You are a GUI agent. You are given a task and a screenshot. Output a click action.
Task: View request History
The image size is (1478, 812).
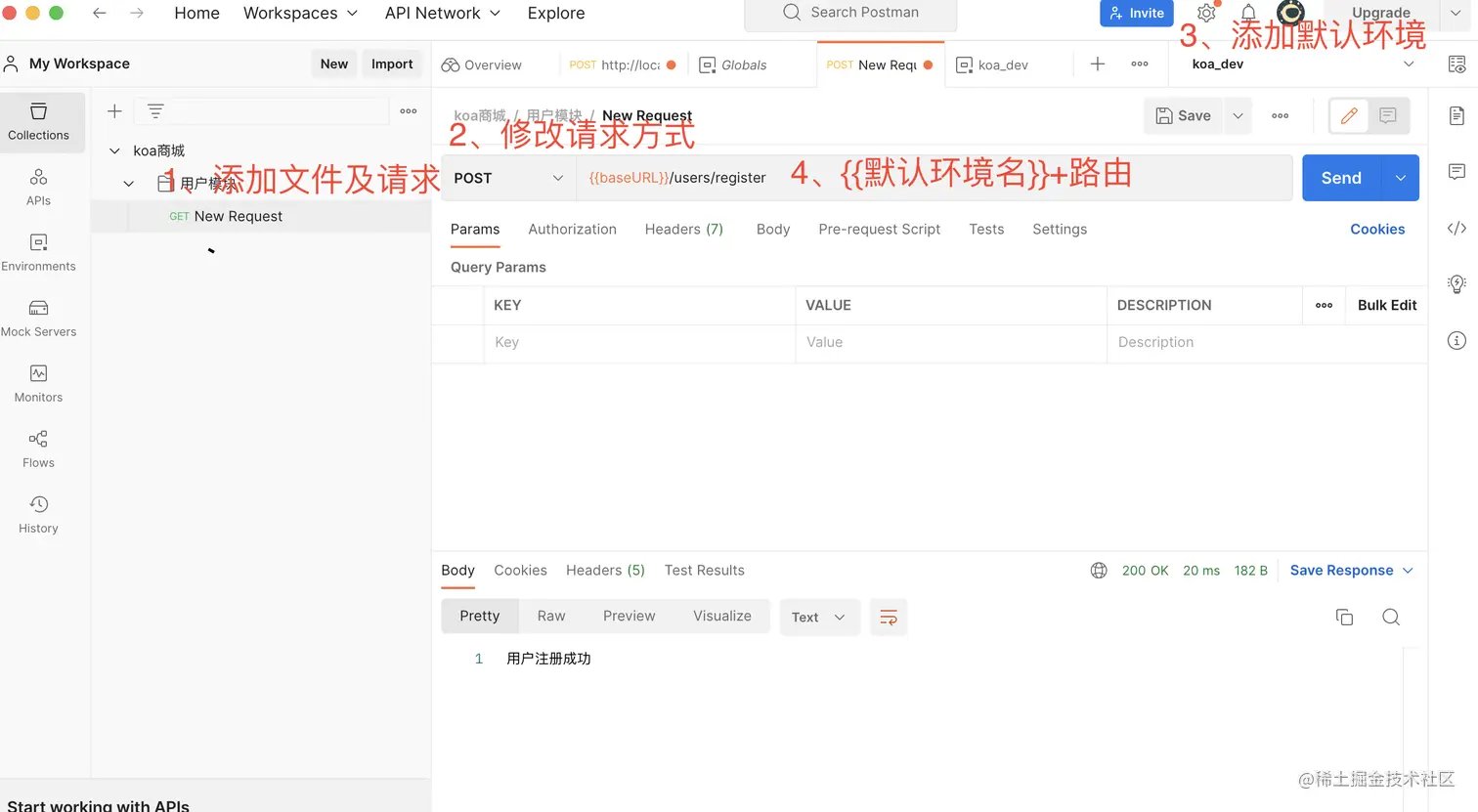38,514
